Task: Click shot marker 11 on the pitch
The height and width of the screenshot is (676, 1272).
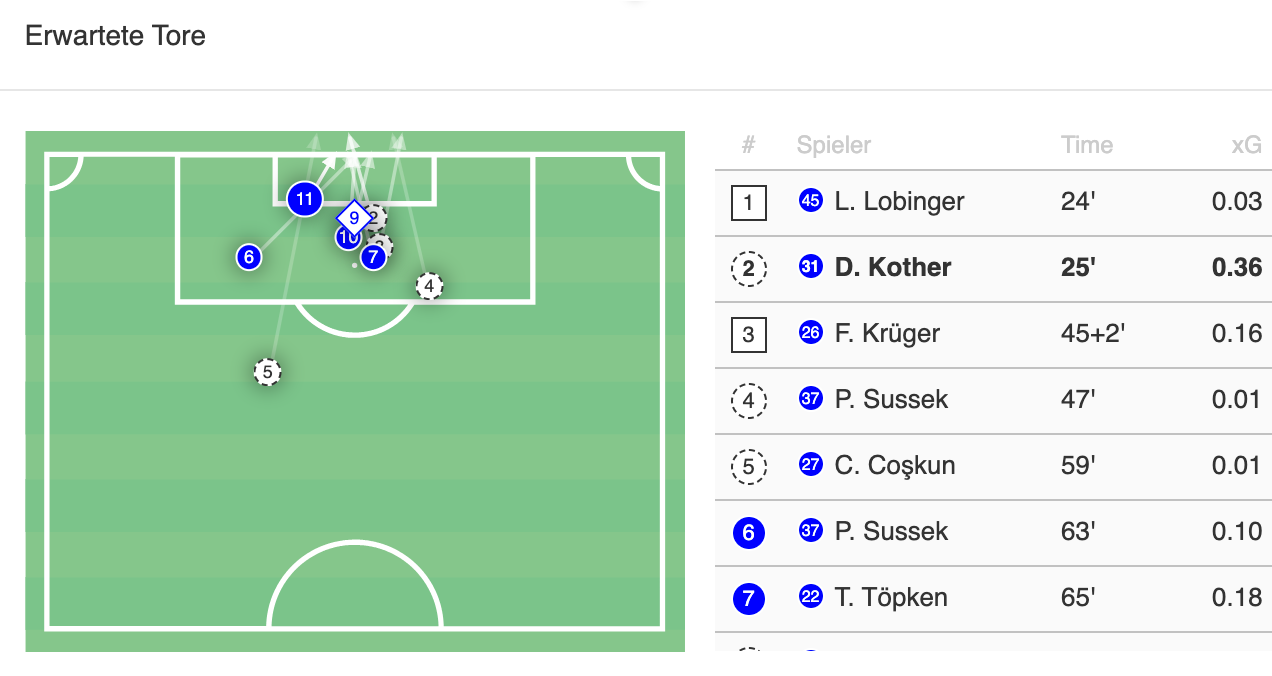Action: (x=304, y=199)
